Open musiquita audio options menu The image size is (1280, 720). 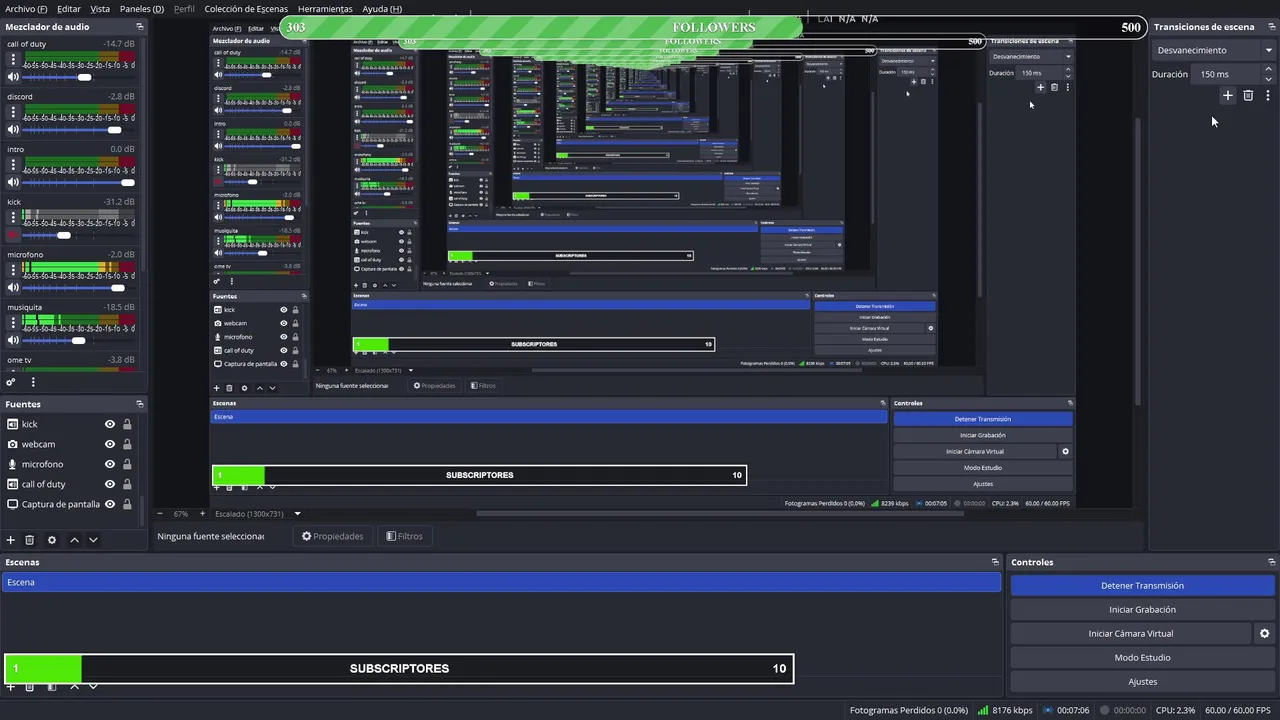point(13,322)
